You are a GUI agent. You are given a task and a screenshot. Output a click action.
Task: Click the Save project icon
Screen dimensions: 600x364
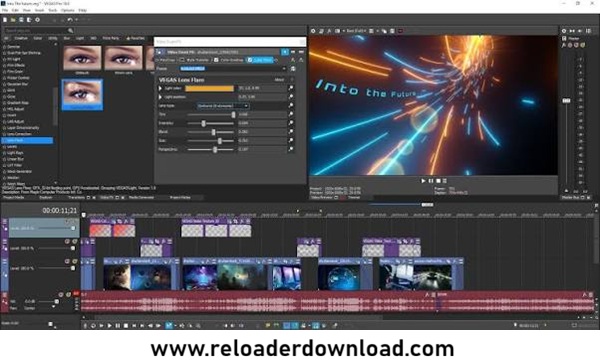21,20
